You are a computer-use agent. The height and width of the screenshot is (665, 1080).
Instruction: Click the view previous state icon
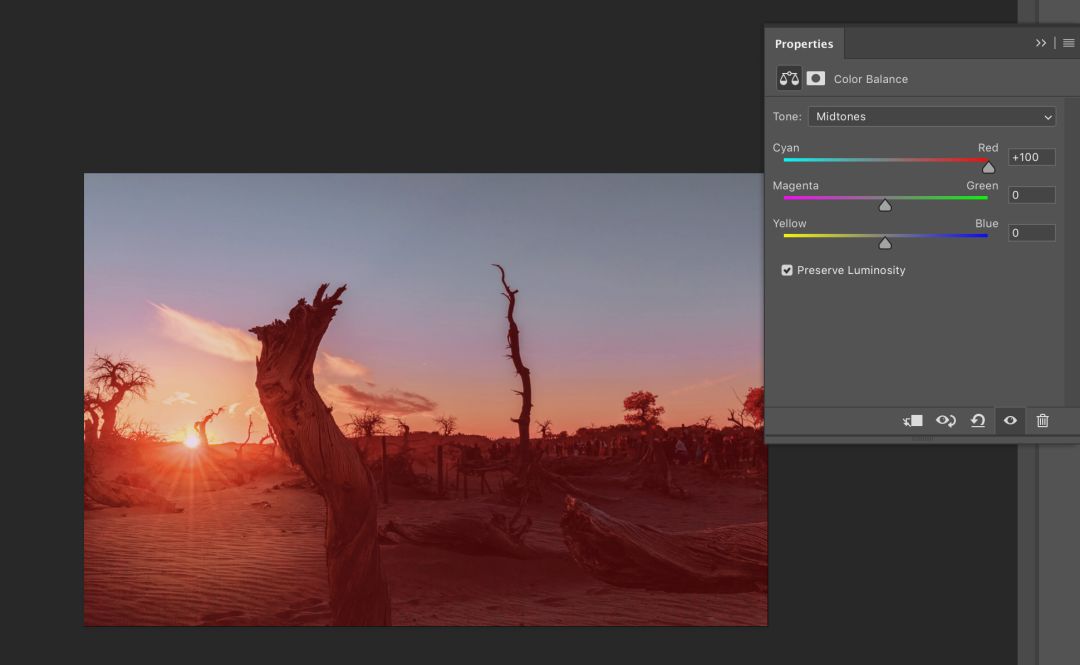click(945, 421)
